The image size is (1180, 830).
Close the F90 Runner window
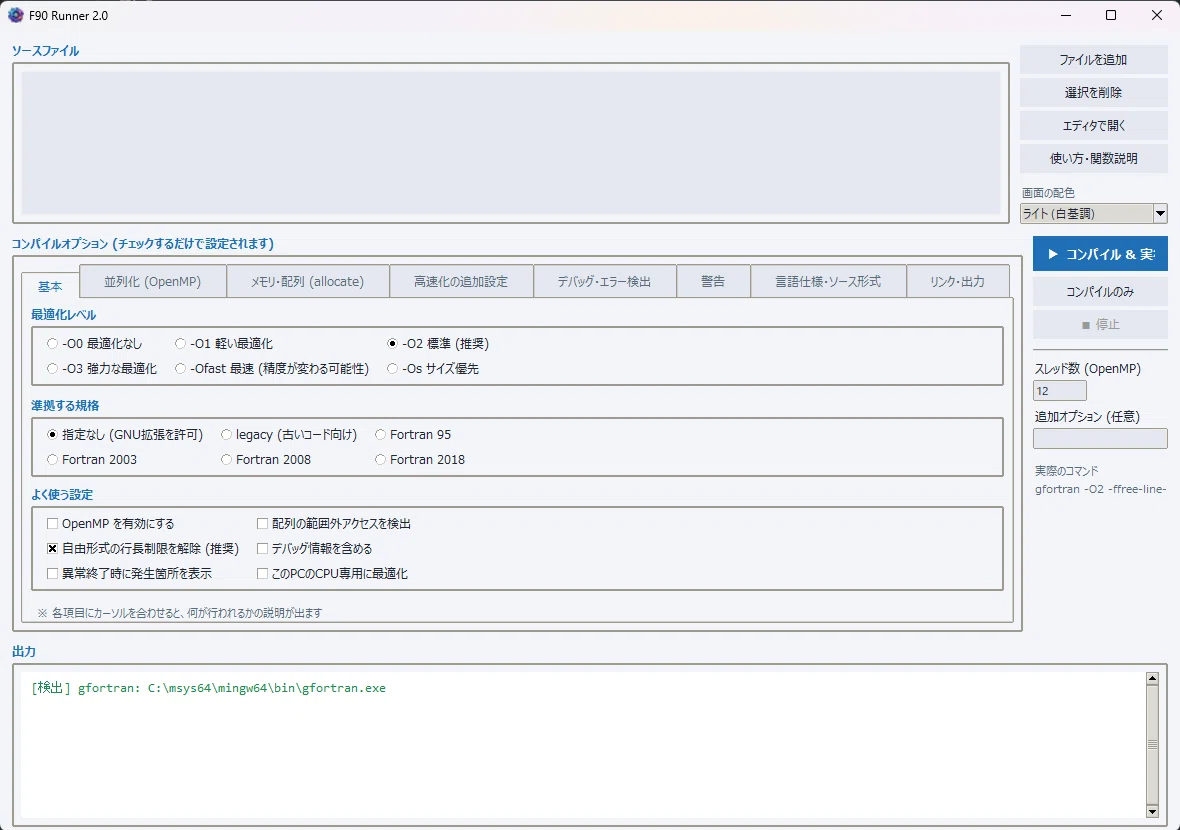[1157, 15]
